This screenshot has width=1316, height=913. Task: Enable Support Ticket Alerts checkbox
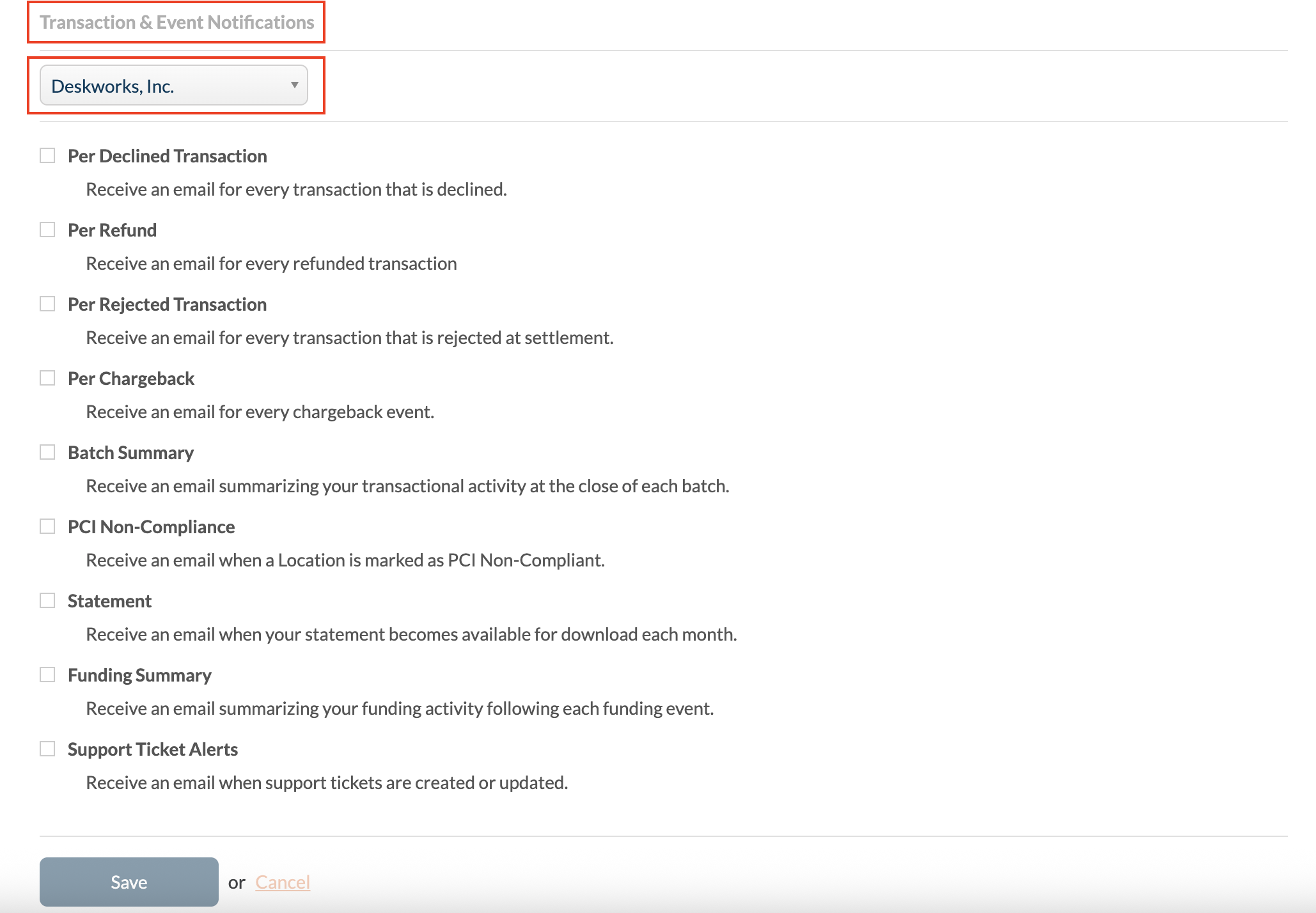pyautogui.click(x=47, y=749)
